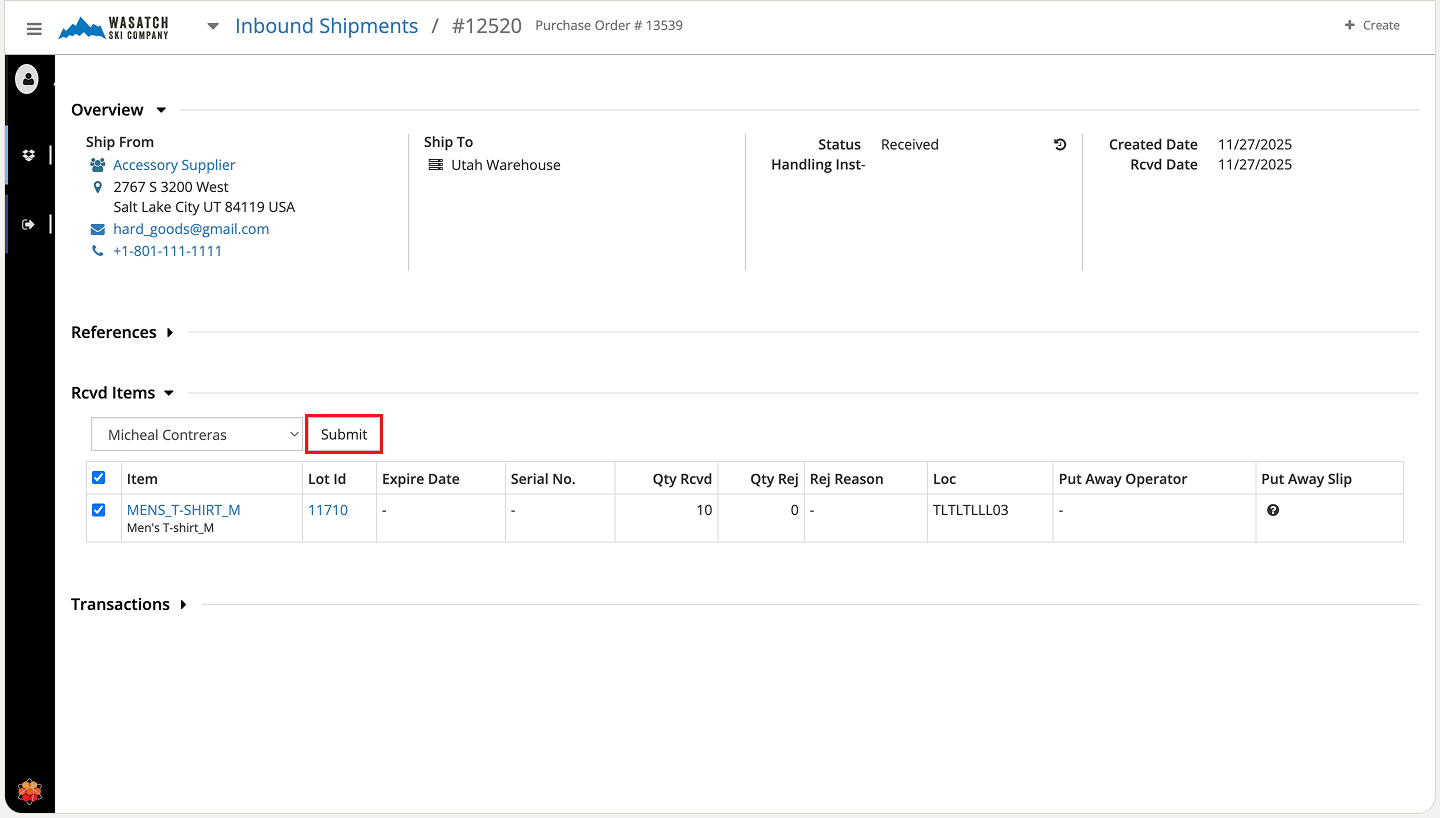Click the colorful logo at sidebar bottom

click(x=30, y=792)
